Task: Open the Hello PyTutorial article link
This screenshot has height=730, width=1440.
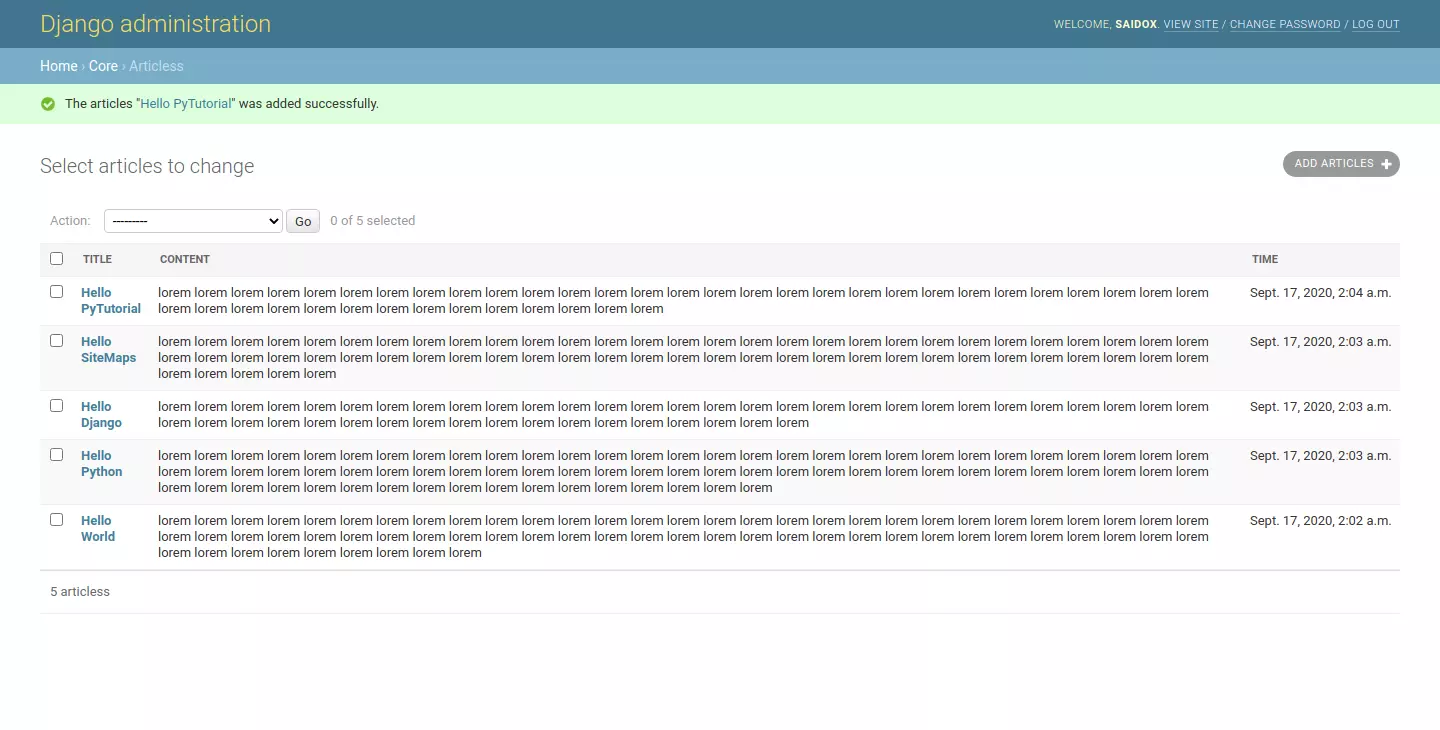Action: click(x=110, y=300)
